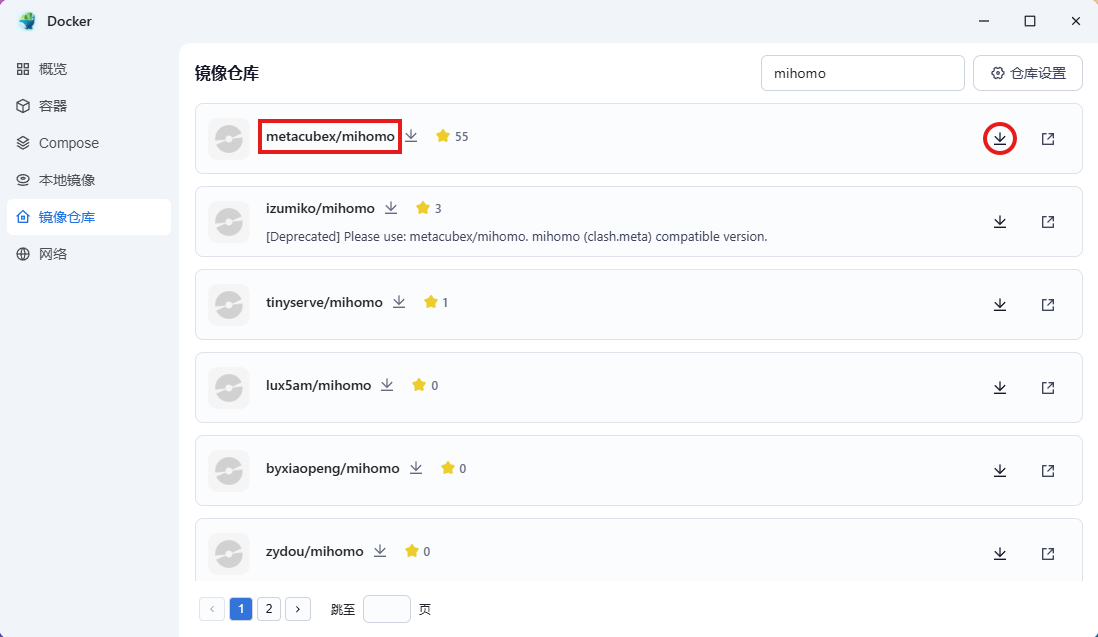Open zydou/mihomo external link
Screen dimensions: 1098x637
coord(1048,554)
